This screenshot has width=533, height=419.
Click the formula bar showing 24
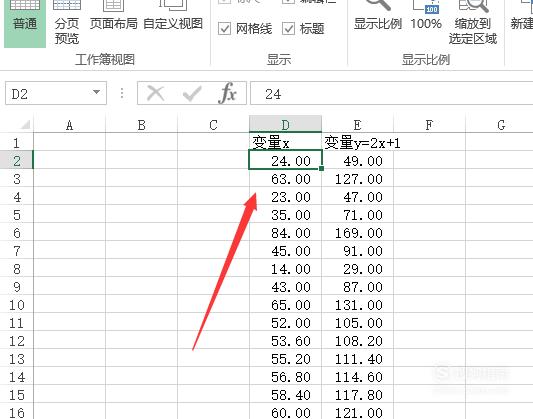(392, 93)
